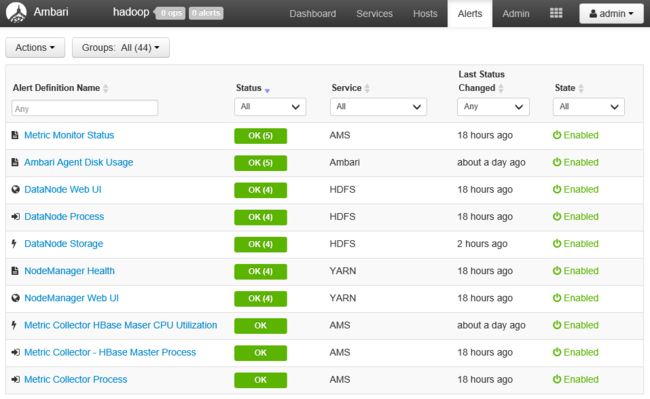Open the Last Status Changed filter dropdown

click(x=493, y=107)
